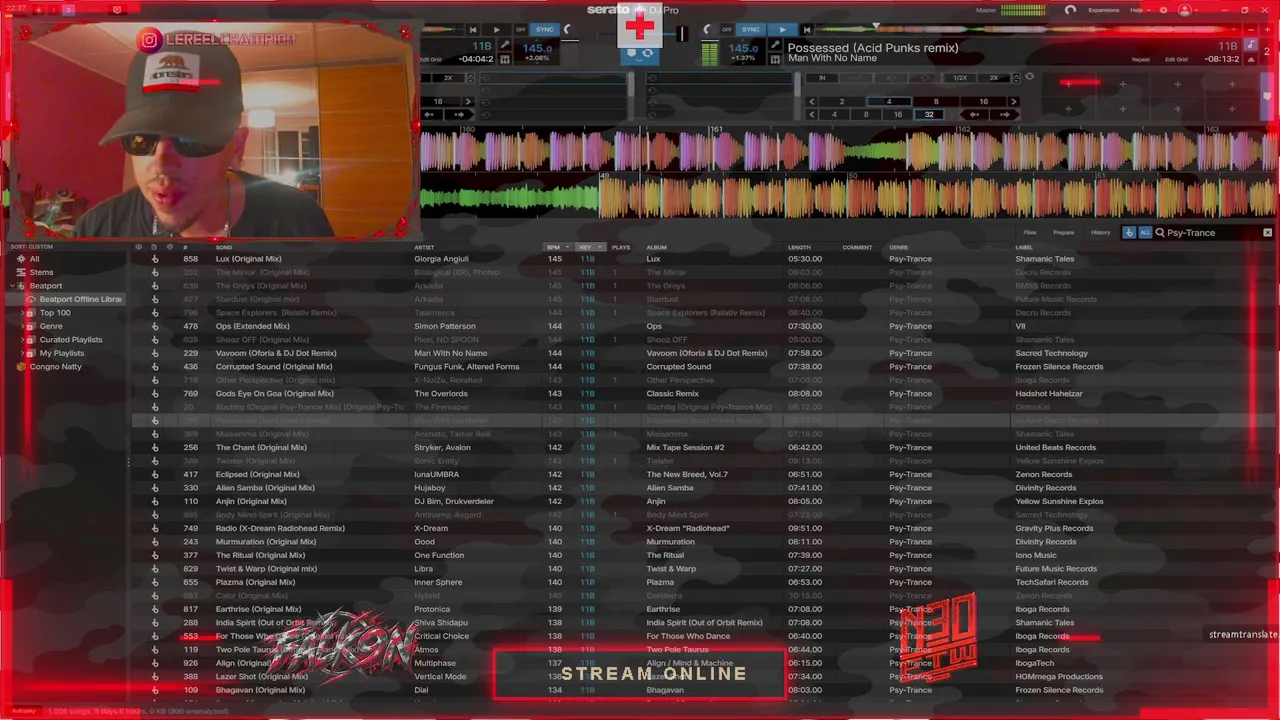Open the Serato settings gear
This screenshot has height=720, width=1280.
point(1163,10)
